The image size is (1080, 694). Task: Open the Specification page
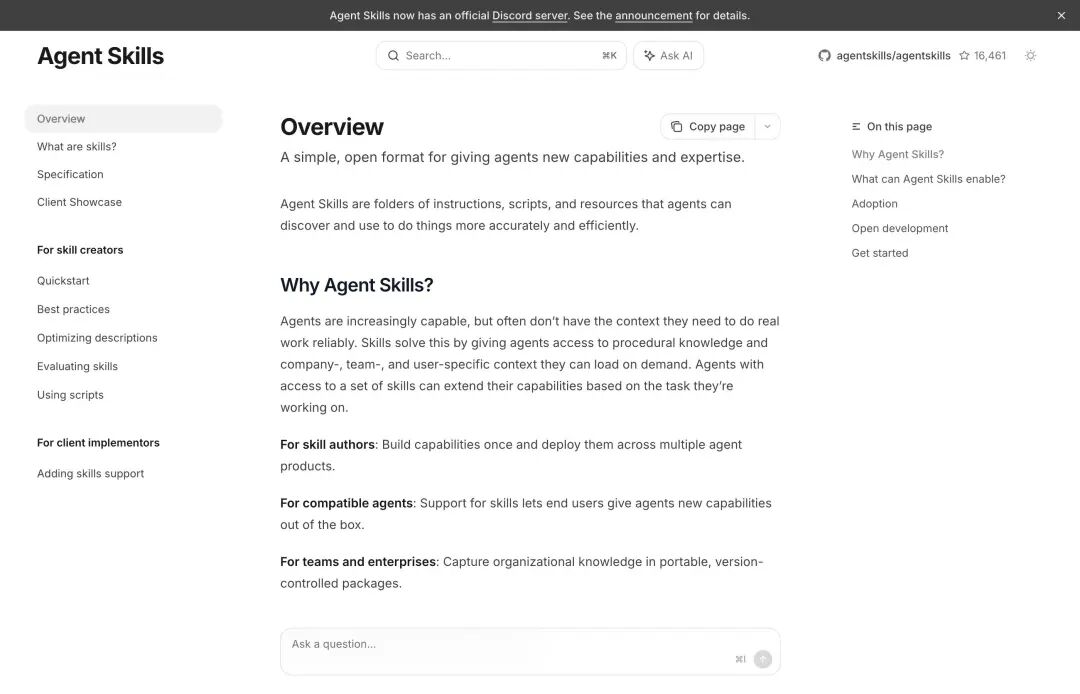click(x=70, y=174)
